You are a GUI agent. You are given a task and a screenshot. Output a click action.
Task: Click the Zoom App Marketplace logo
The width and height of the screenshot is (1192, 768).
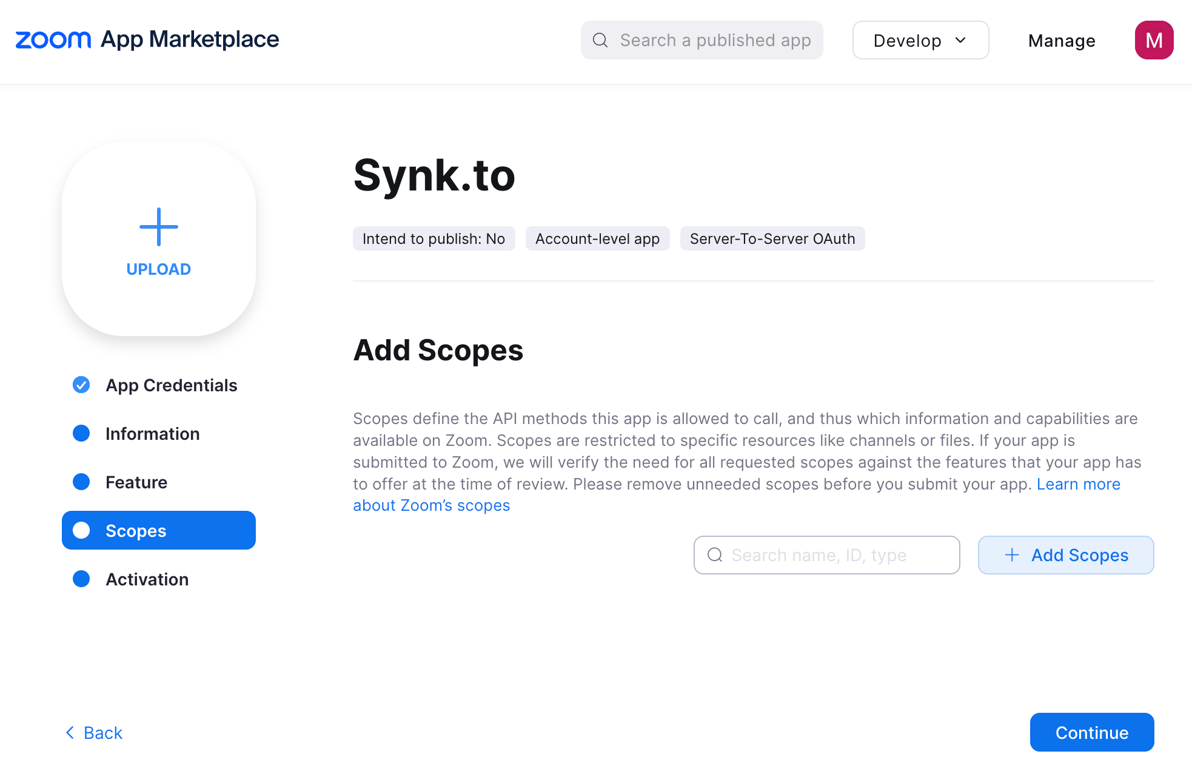[147, 40]
